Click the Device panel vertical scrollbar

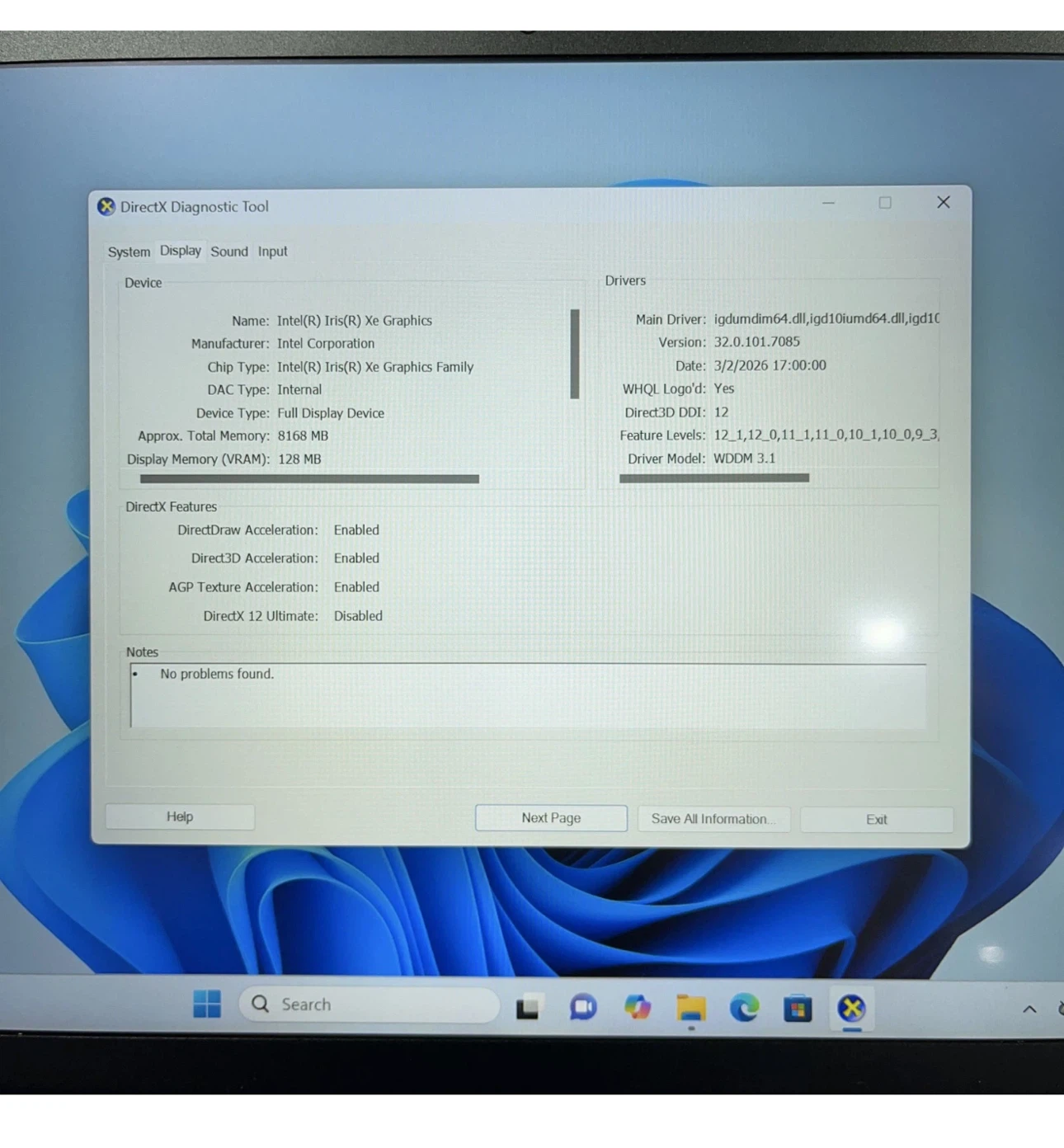575,354
